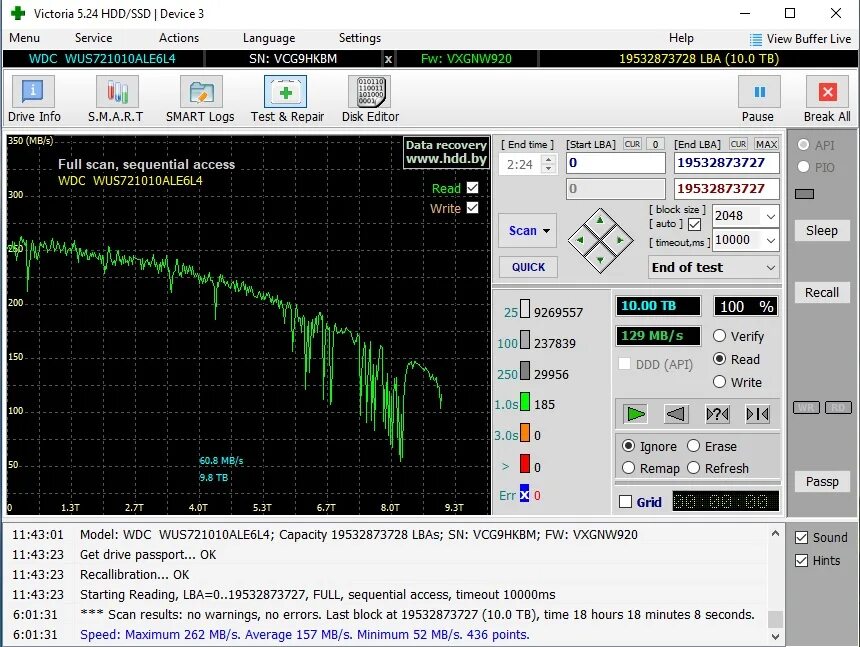
Task: Click the reverse scan arrow button
Action: (x=676, y=414)
